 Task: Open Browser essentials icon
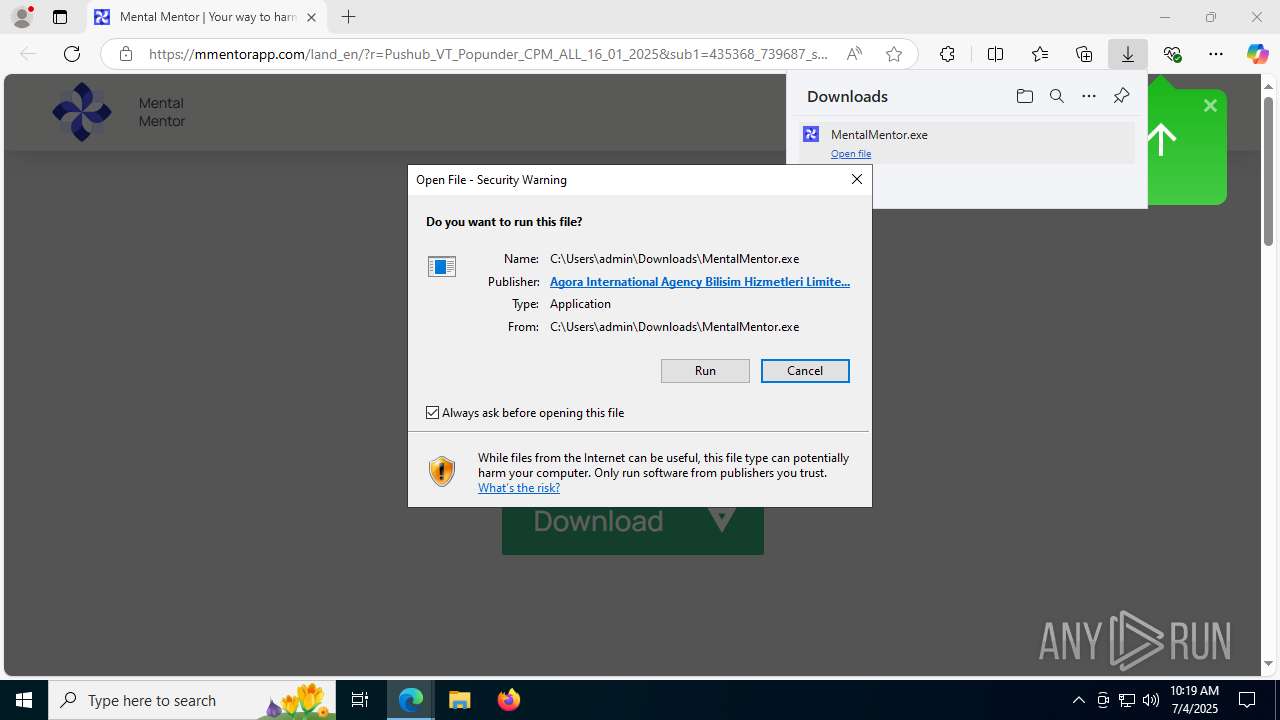(x=1172, y=54)
